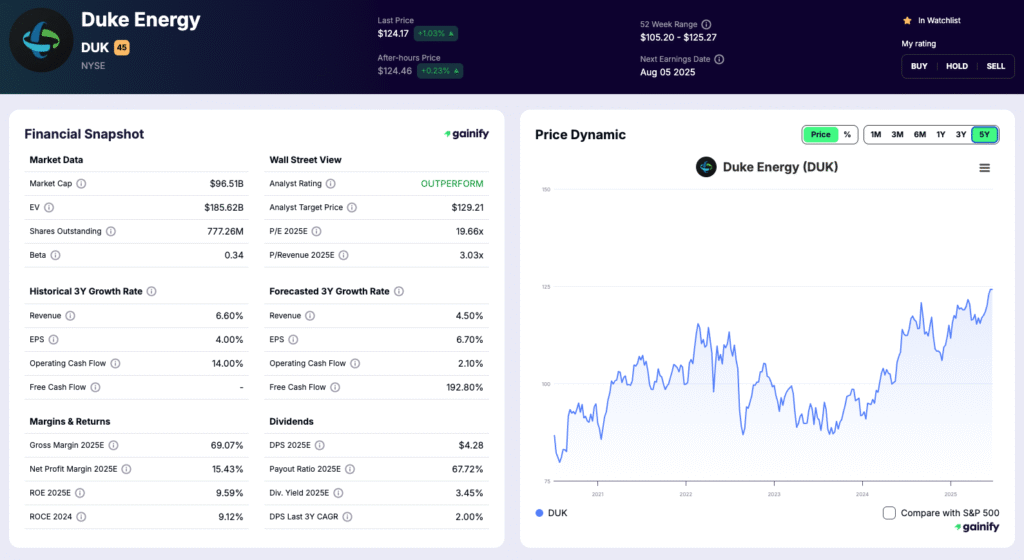Click gainify logo in Financial Snapshot

point(466,134)
